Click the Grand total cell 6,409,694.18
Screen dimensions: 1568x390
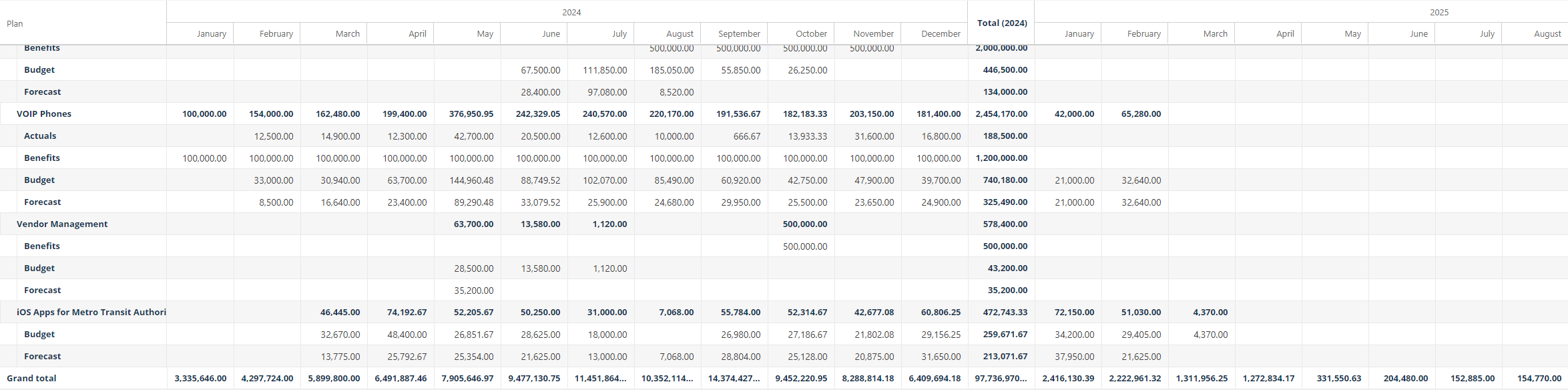(x=935, y=378)
